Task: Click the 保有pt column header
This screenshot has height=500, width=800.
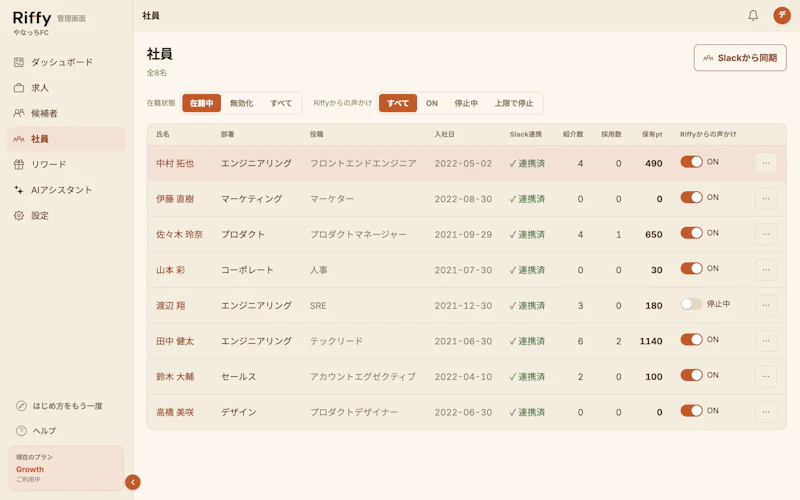Action: [x=652, y=134]
